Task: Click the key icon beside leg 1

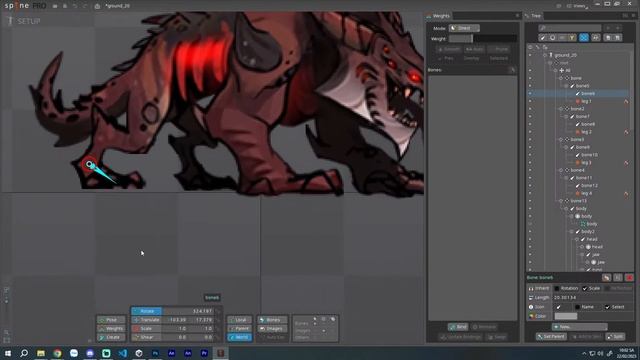Action: (x=626, y=101)
